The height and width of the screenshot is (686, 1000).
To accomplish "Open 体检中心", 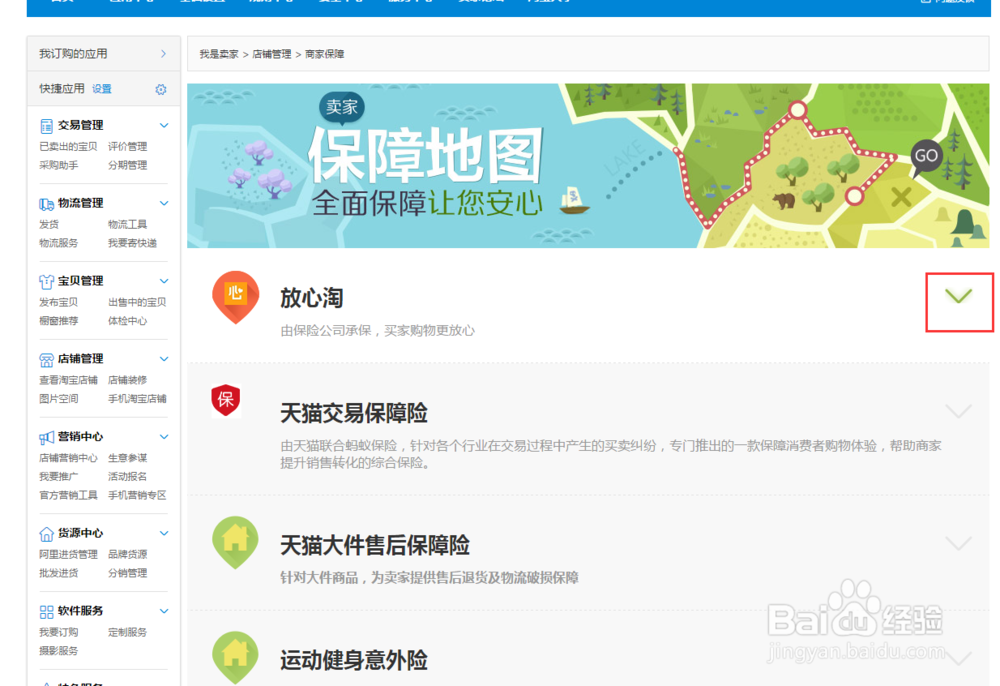I will (x=127, y=321).
